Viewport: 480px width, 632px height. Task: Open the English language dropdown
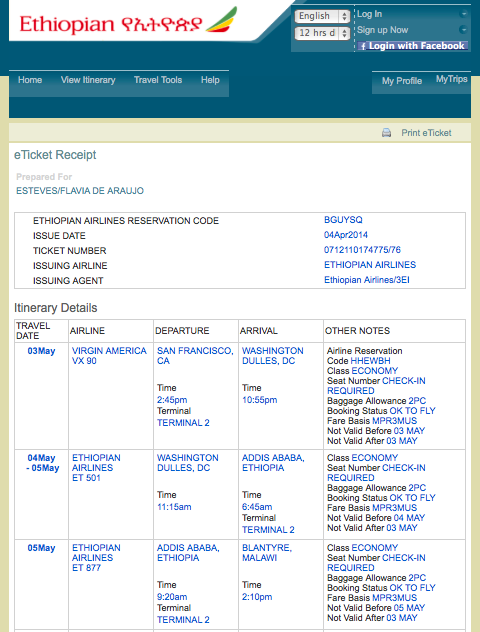(322, 16)
